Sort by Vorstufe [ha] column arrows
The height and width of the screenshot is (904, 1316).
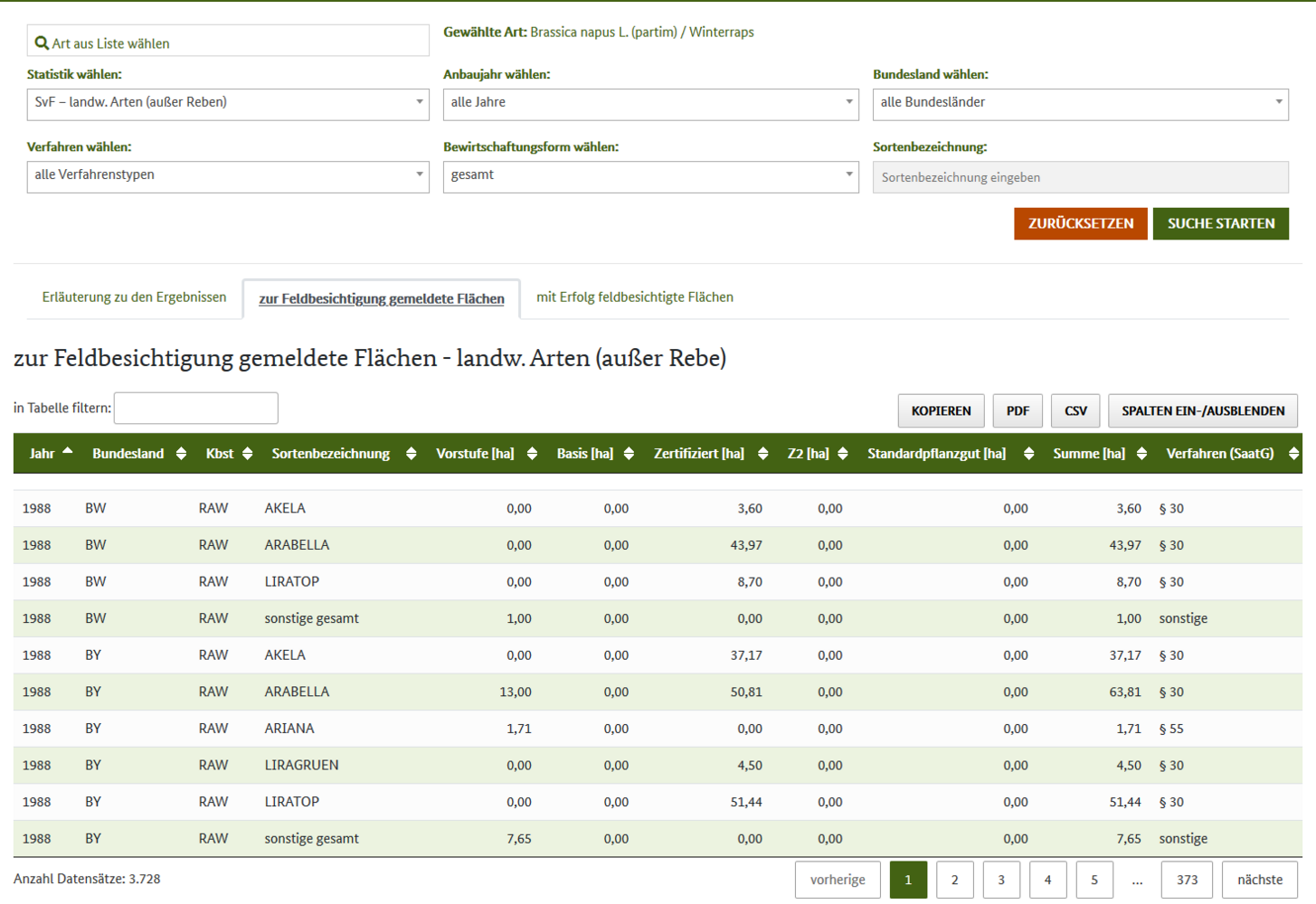(x=532, y=454)
